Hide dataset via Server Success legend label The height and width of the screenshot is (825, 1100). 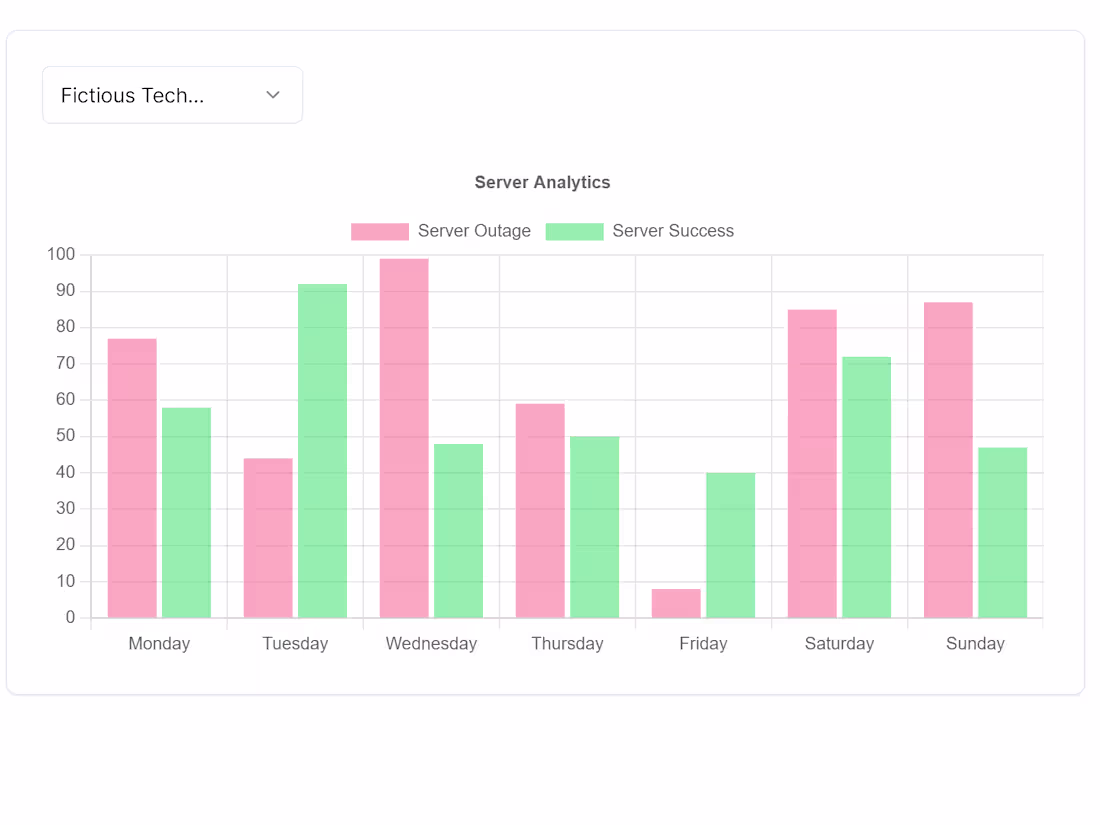[x=673, y=231]
